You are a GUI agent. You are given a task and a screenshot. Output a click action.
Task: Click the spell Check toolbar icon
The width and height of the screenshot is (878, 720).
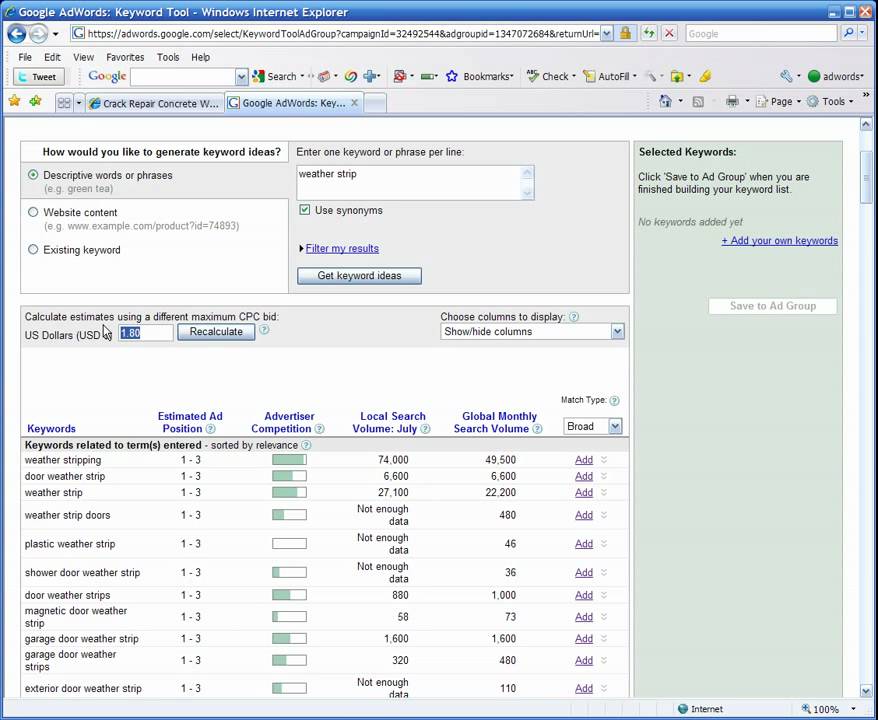click(x=533, y=76)
